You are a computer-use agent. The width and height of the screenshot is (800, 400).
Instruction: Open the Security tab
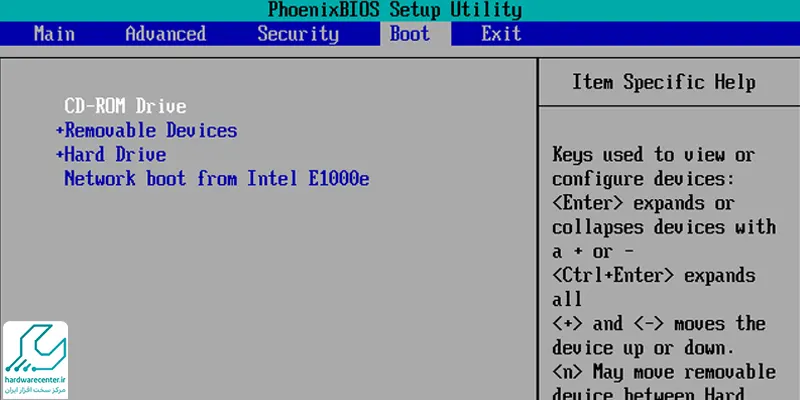(298, 34)
